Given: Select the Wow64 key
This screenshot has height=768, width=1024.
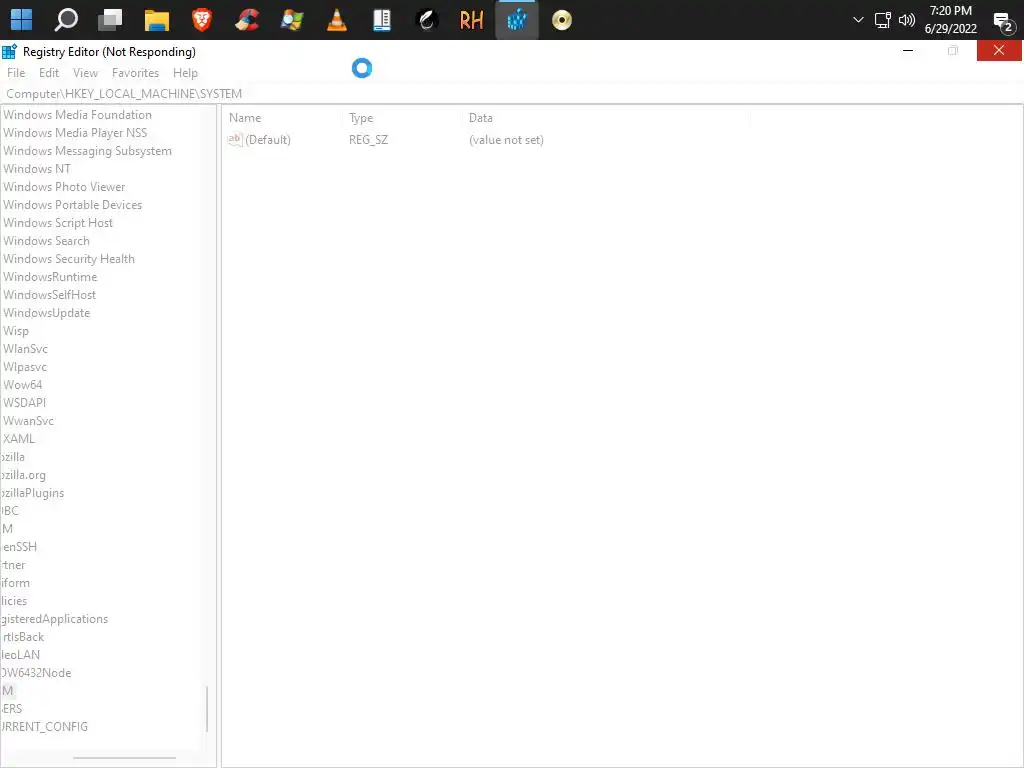Looking at the screenshot, I should tap(22, 385).
